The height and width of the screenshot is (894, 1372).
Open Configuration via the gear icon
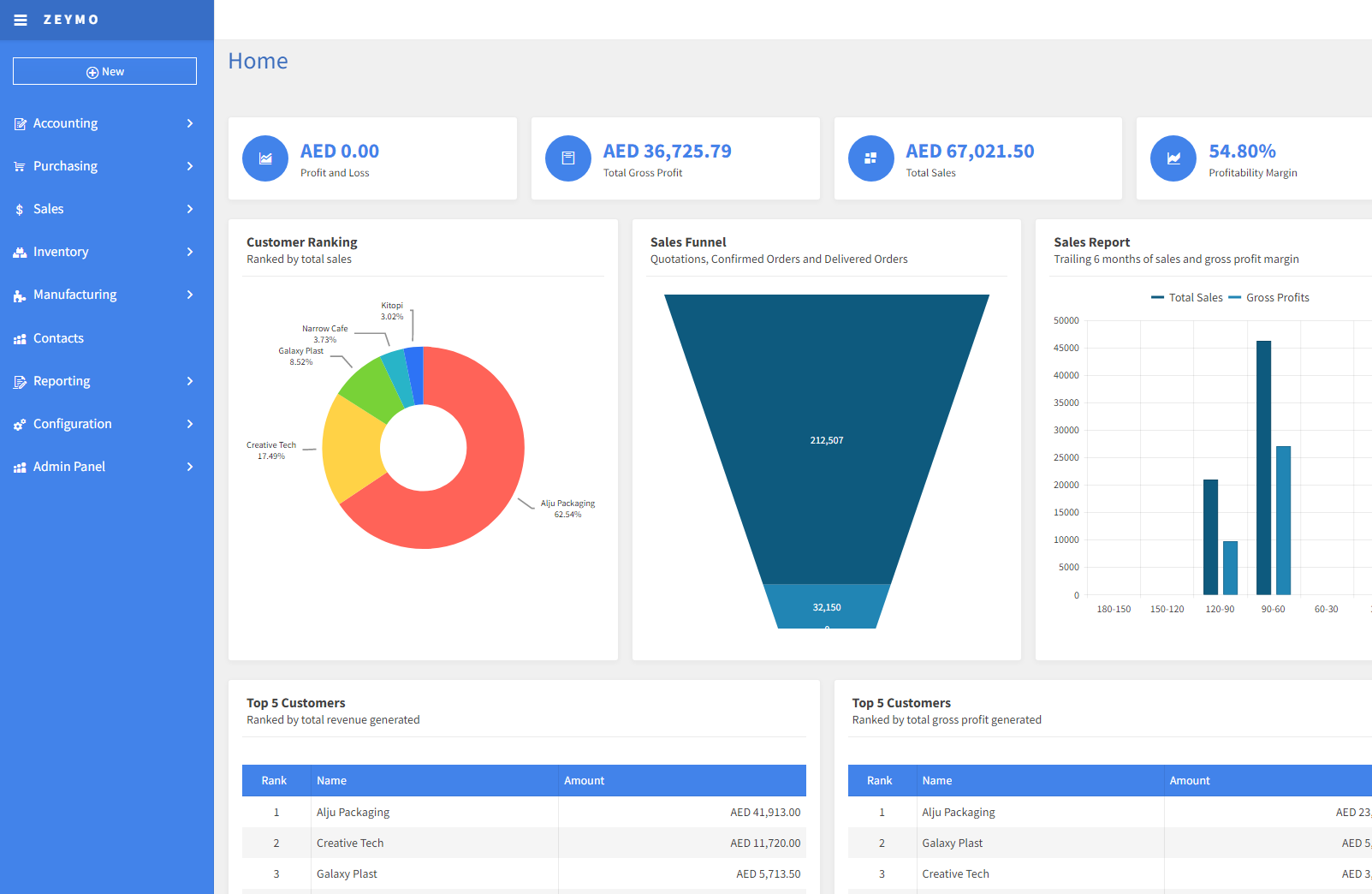coord(21,423)
